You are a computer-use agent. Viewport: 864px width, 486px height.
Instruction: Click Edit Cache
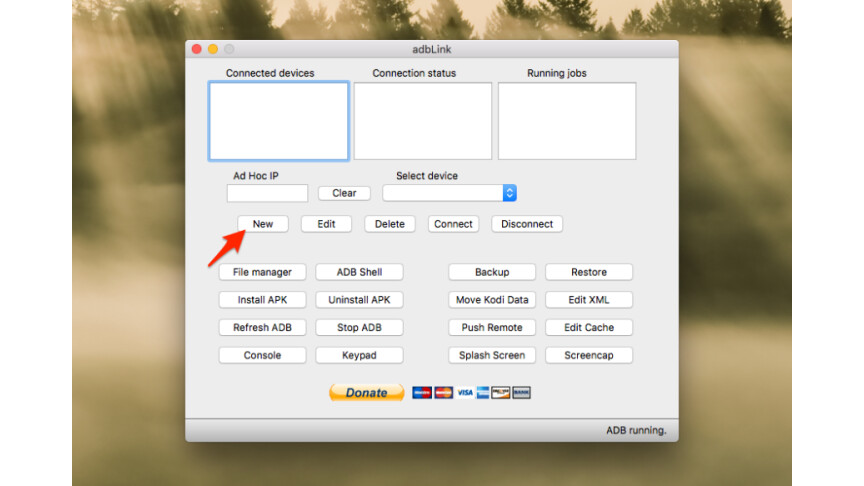589,327
